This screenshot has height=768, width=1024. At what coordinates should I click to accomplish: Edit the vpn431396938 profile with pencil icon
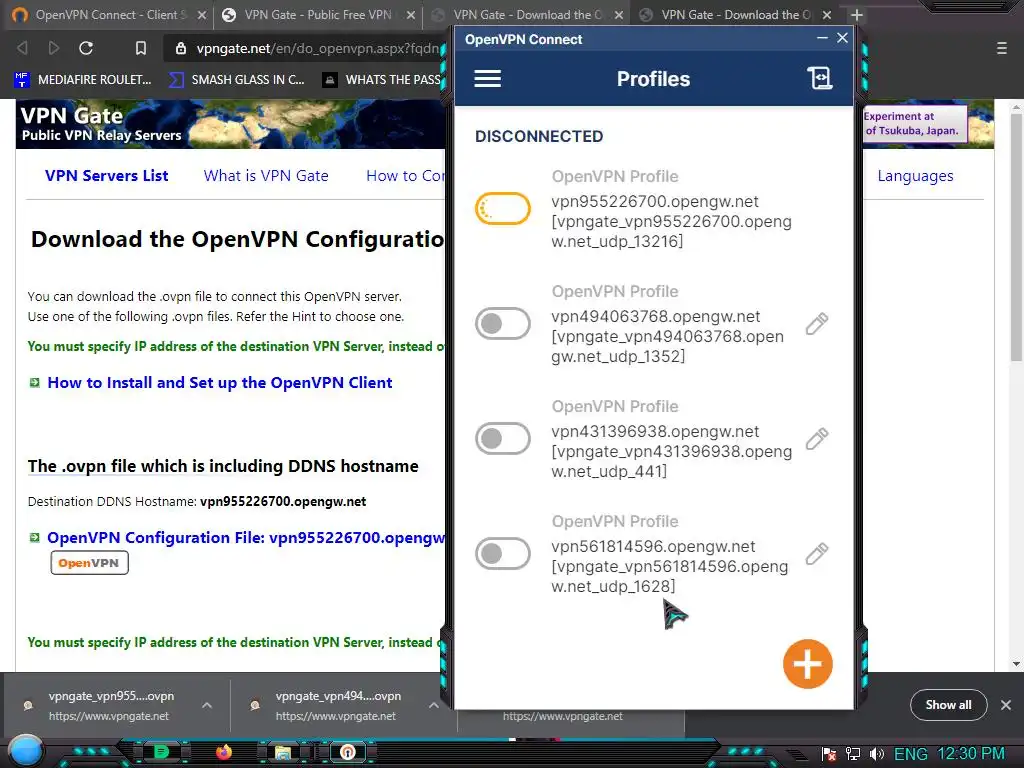click(816, 439)
